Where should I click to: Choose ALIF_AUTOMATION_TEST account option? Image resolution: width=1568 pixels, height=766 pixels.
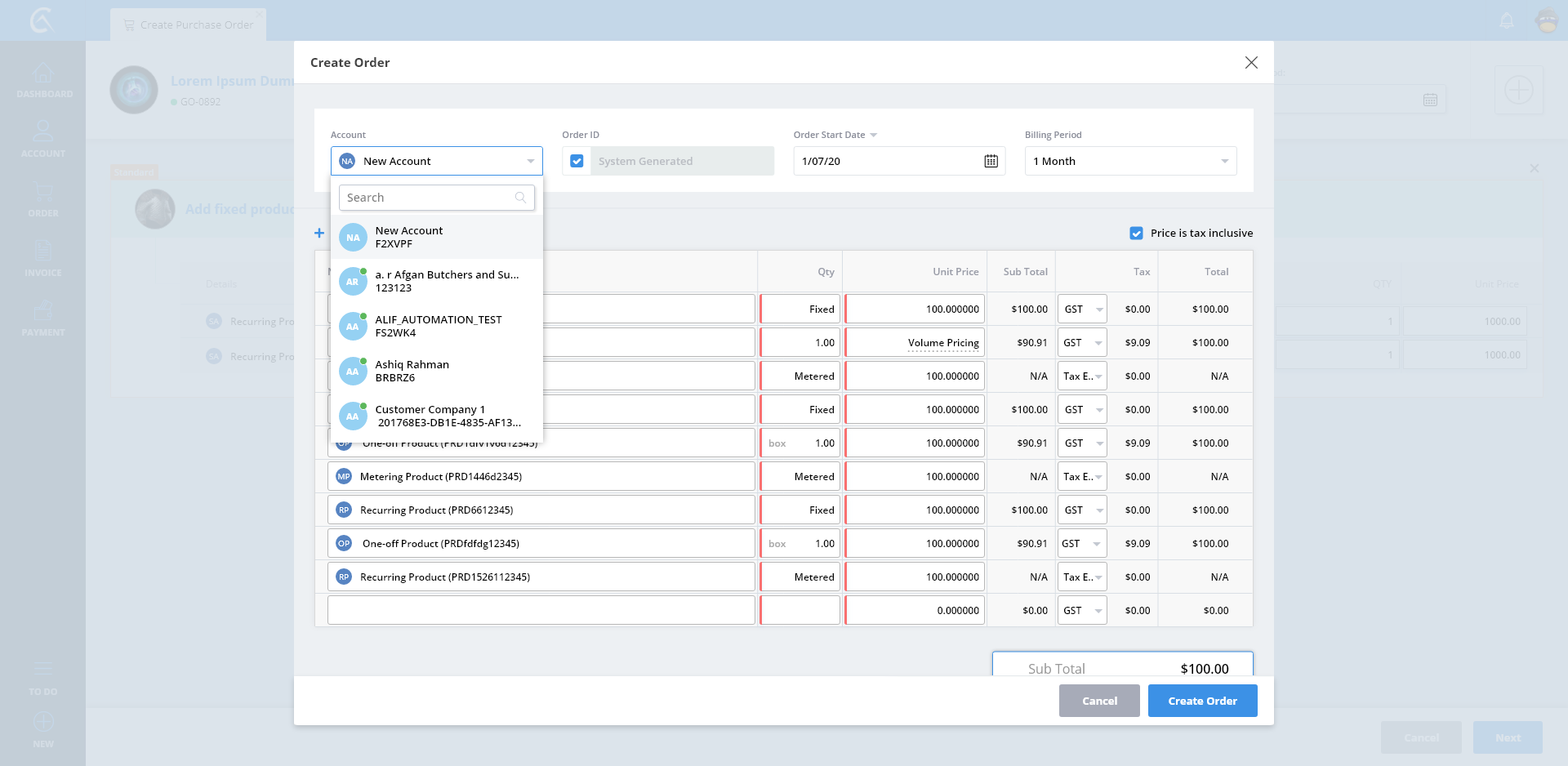point(437,326)
